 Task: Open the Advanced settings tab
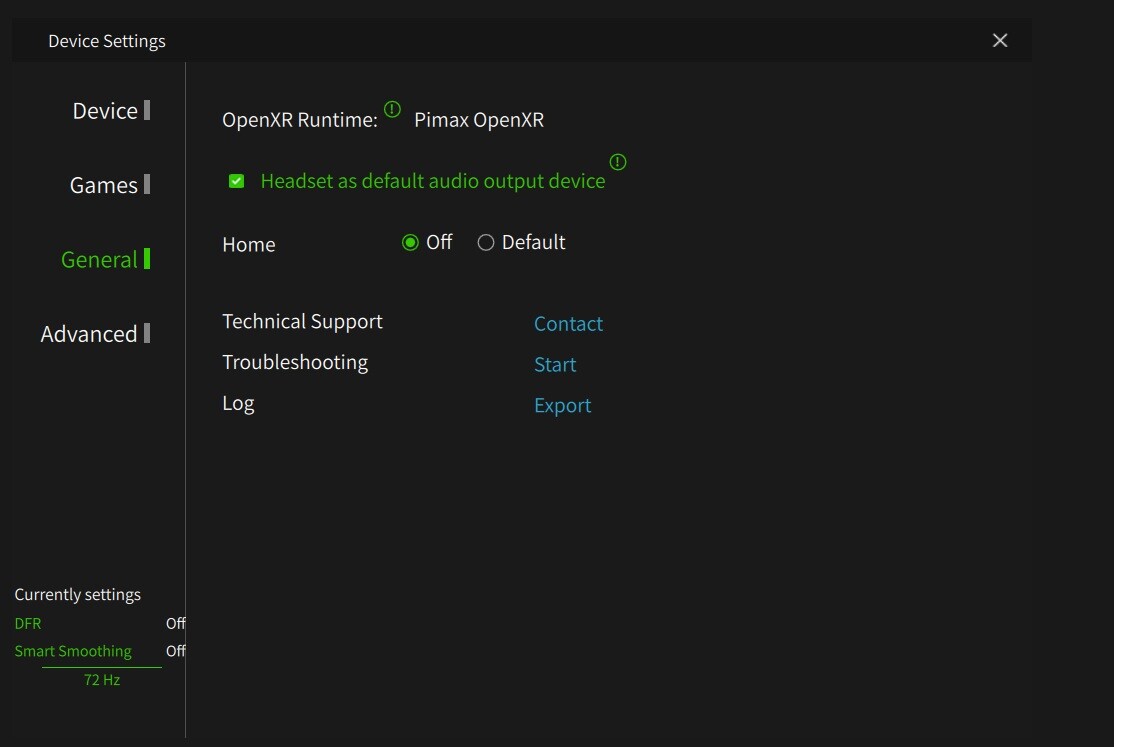coord(89,334)
